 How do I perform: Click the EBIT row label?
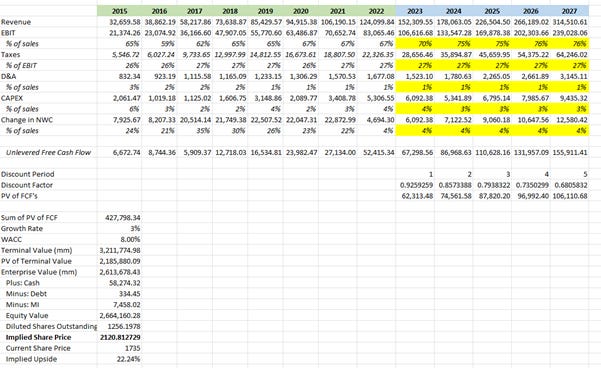click(8, 33)
